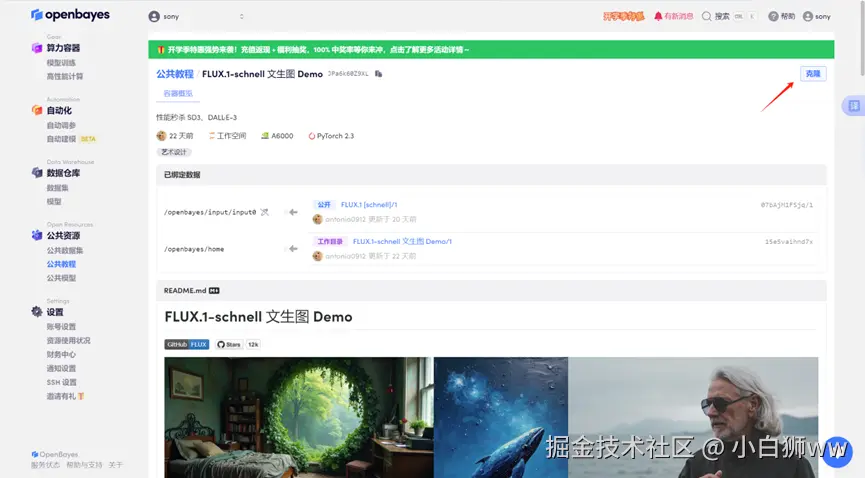The width and height of the screenshot is (865, 478).
Task: Click the arrow beside /openbayes/input/input0
Action: pyautogui.click(x=293, y=212)
